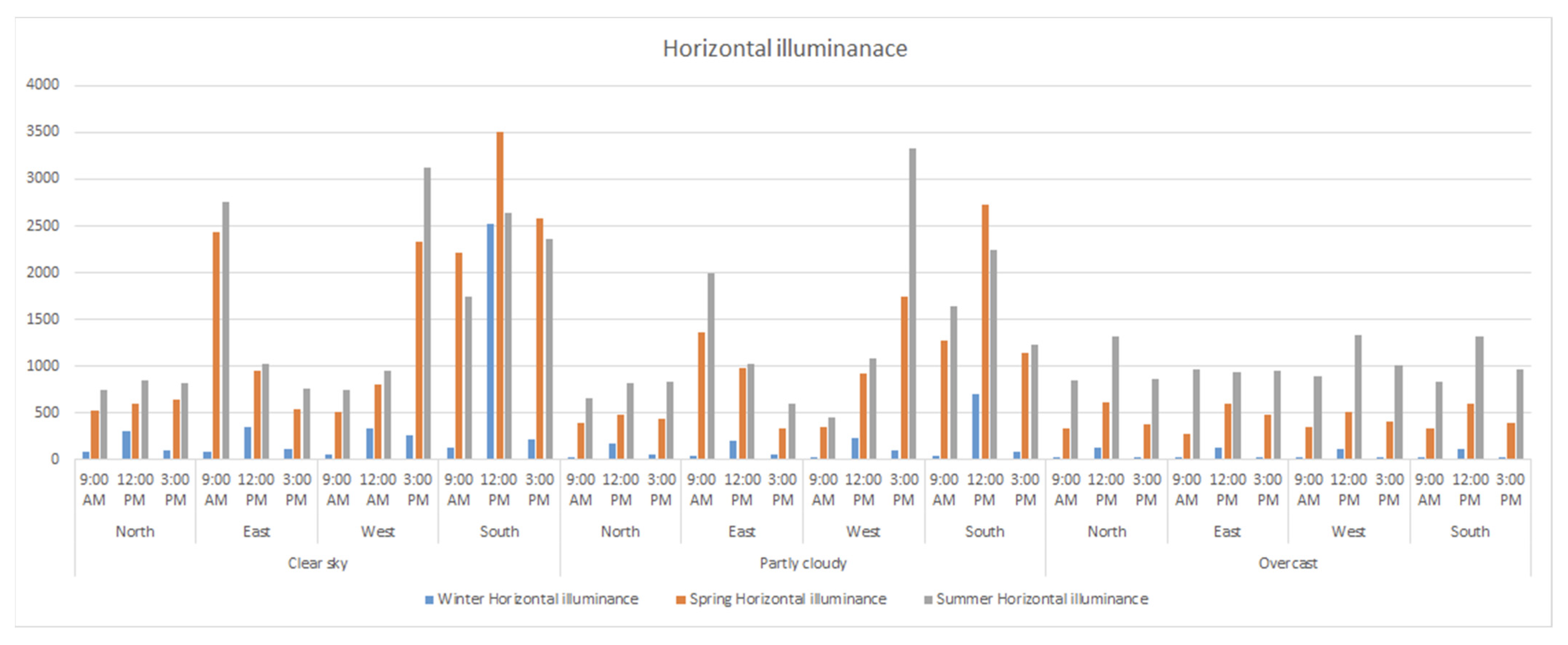Click the blue Winter legend color square
Image resolution: width=1568 pixels, height=645 pixels.
(x=429, y=600)
